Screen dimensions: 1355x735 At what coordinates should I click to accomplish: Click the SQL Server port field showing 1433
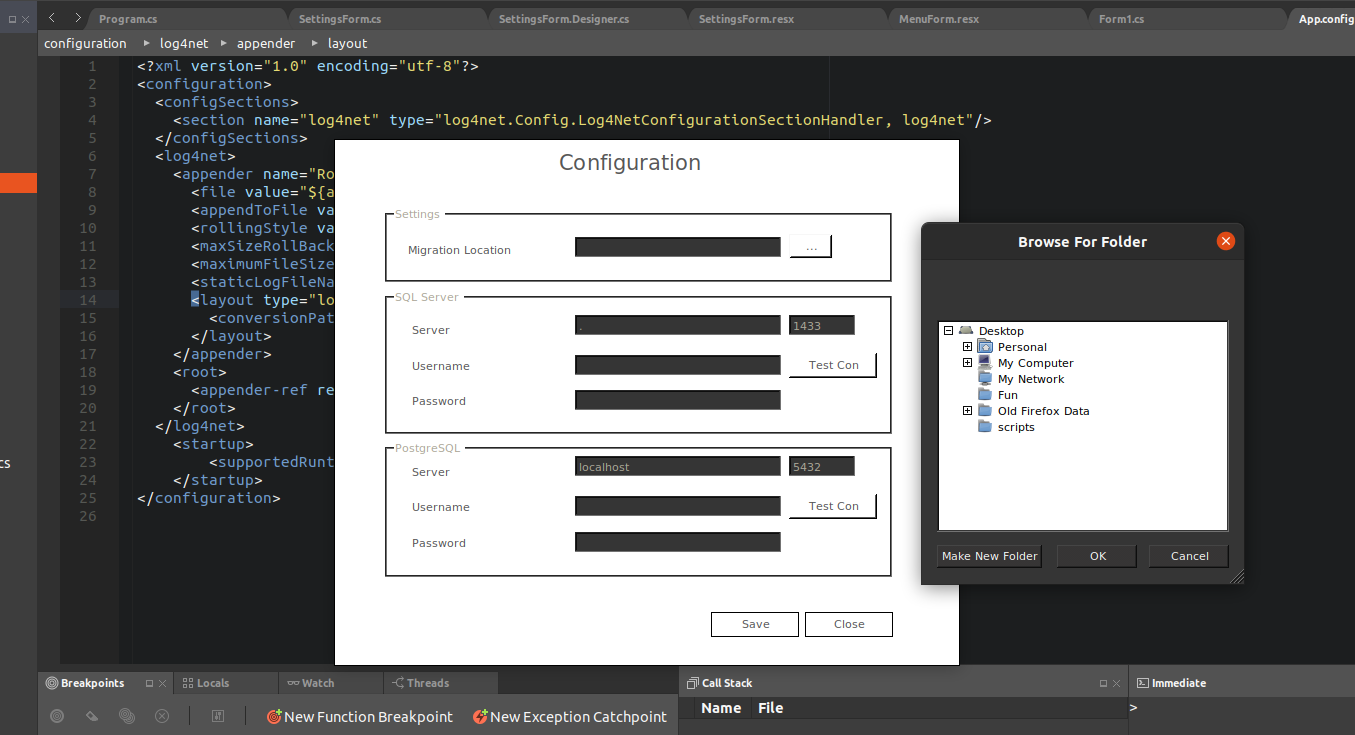[x=822, y=325]
